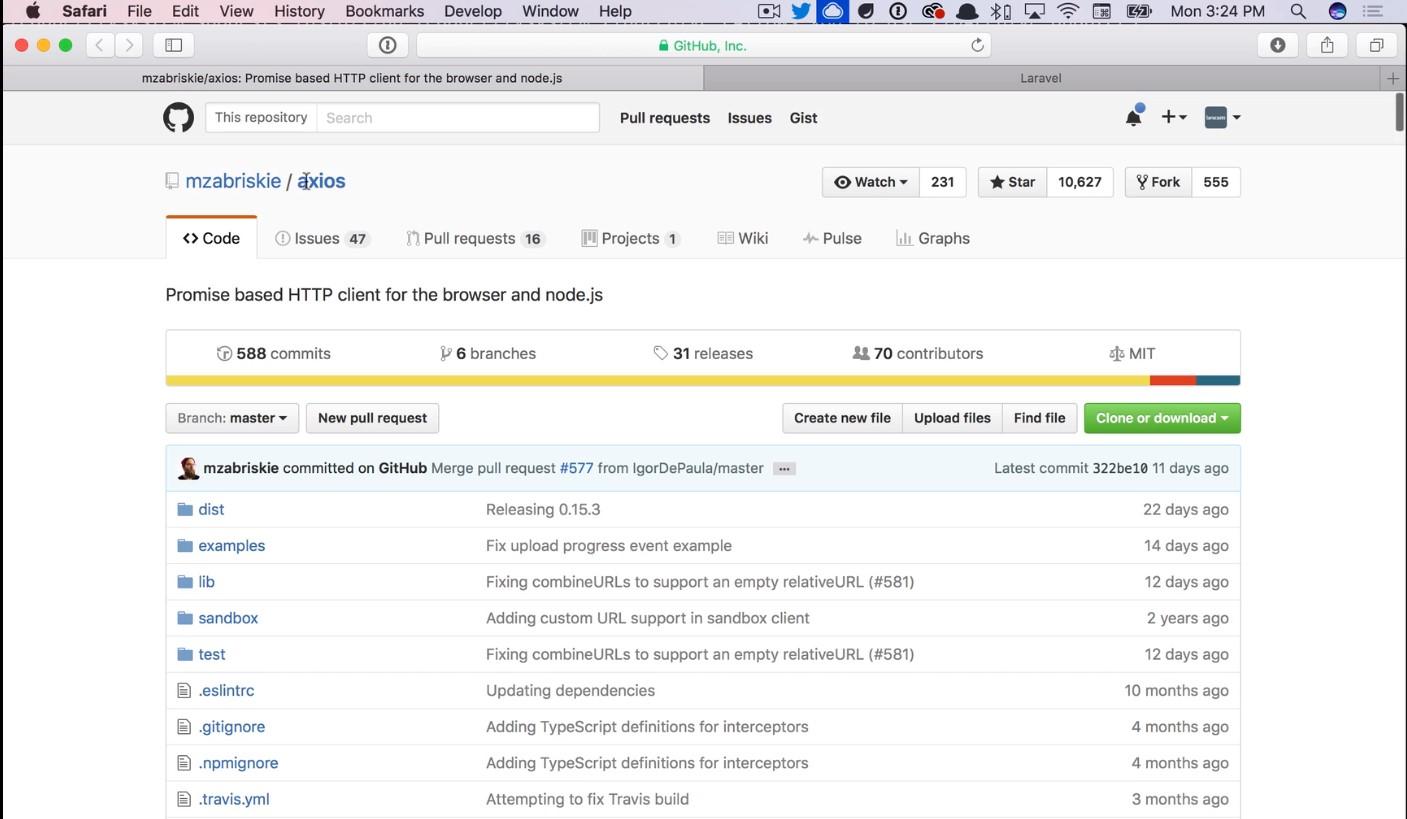Star the axios repository
The image size is (1407, 819).
[x=1012, y=182]
